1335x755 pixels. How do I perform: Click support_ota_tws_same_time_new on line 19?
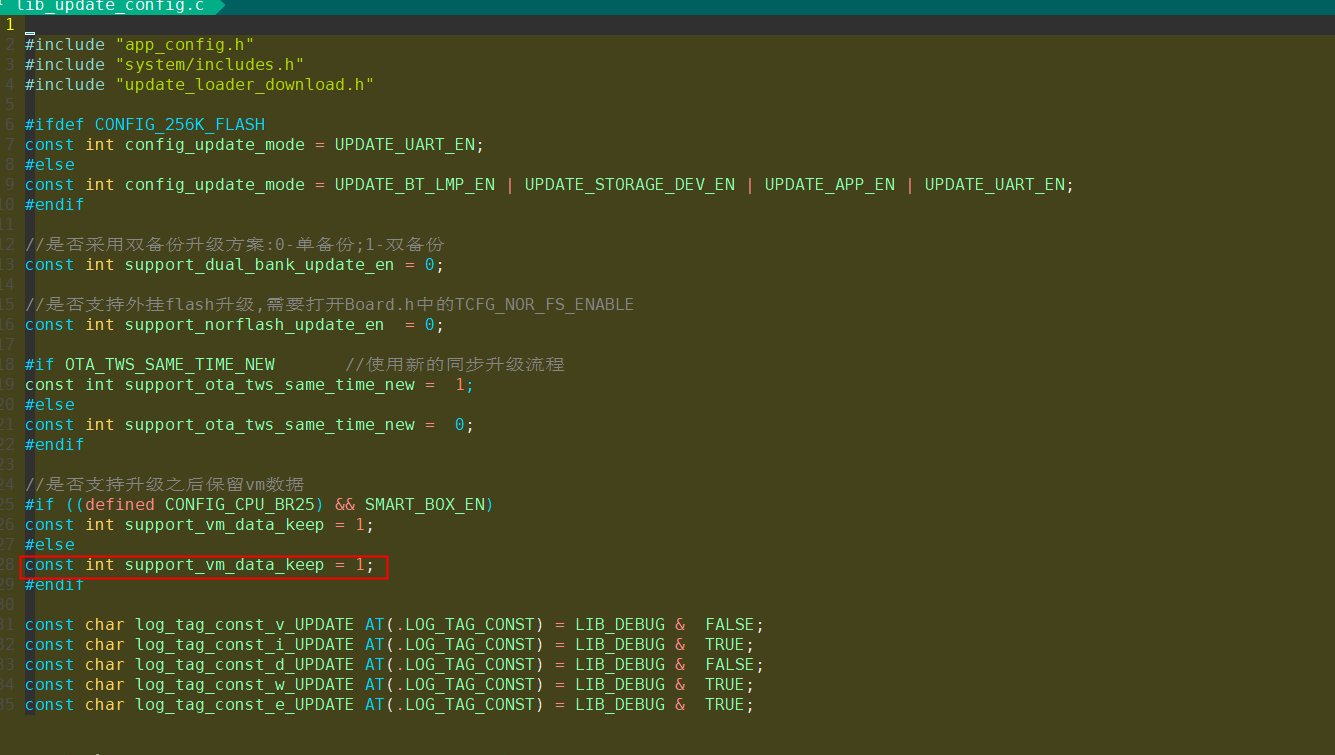[269, 385]
